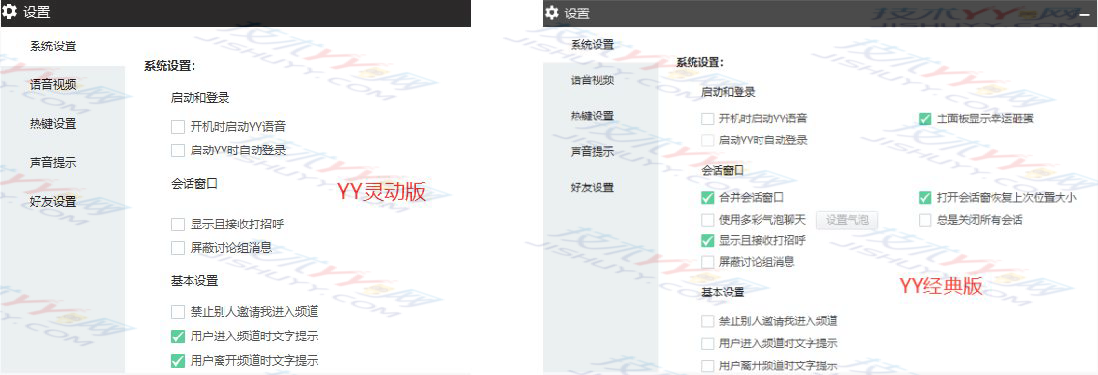
Task: Check 总是关闭所有会话 in right window
Action: click(x=925, y=220)
